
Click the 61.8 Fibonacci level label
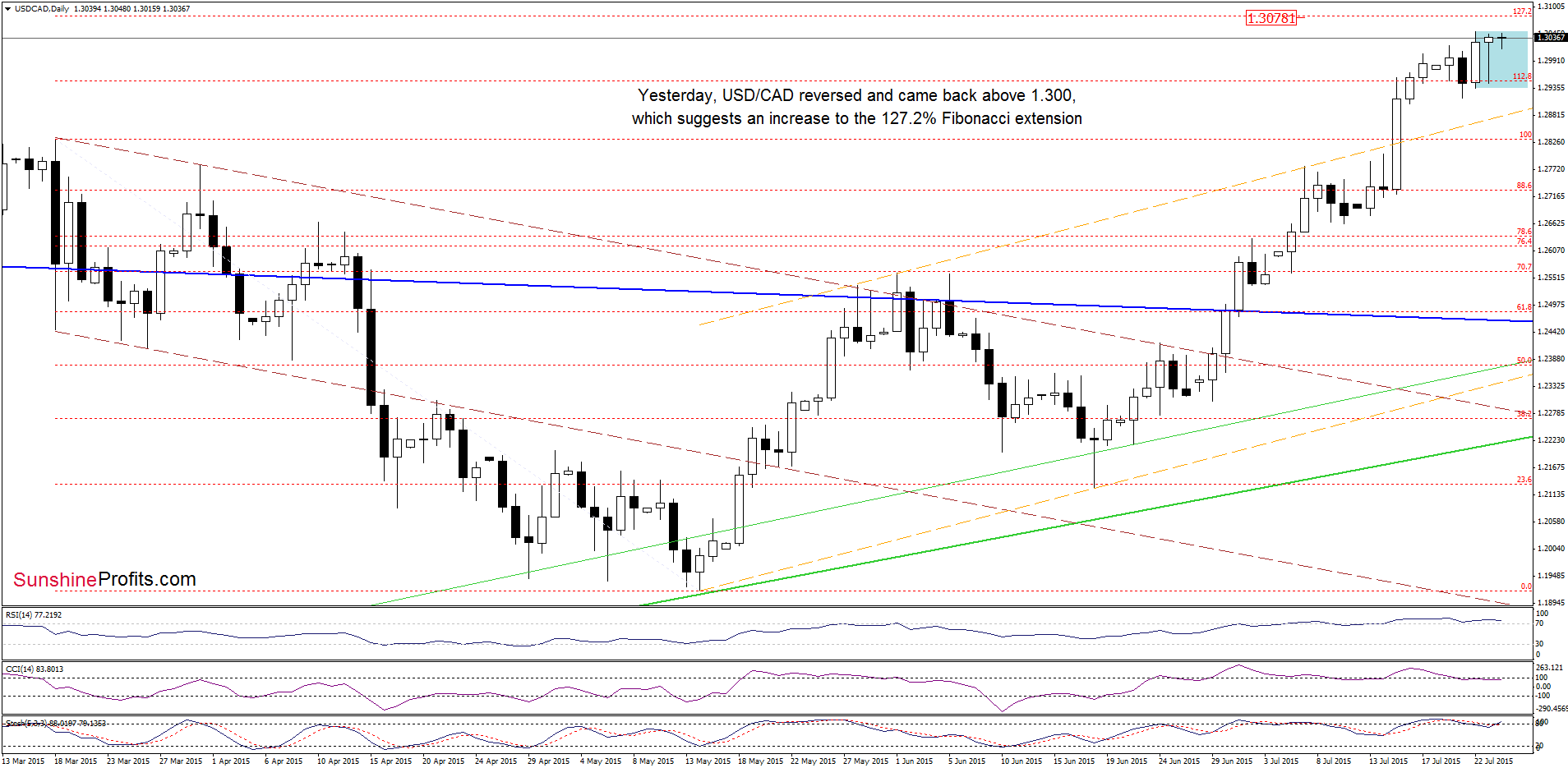(x=1524, y=307)
